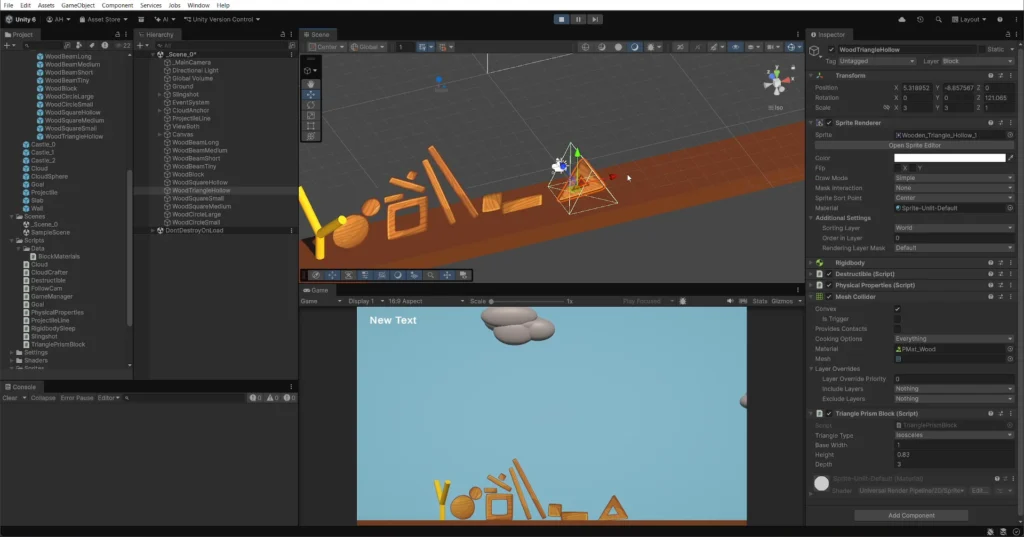Disable the Destructible script checkbox

click(829, 274)
